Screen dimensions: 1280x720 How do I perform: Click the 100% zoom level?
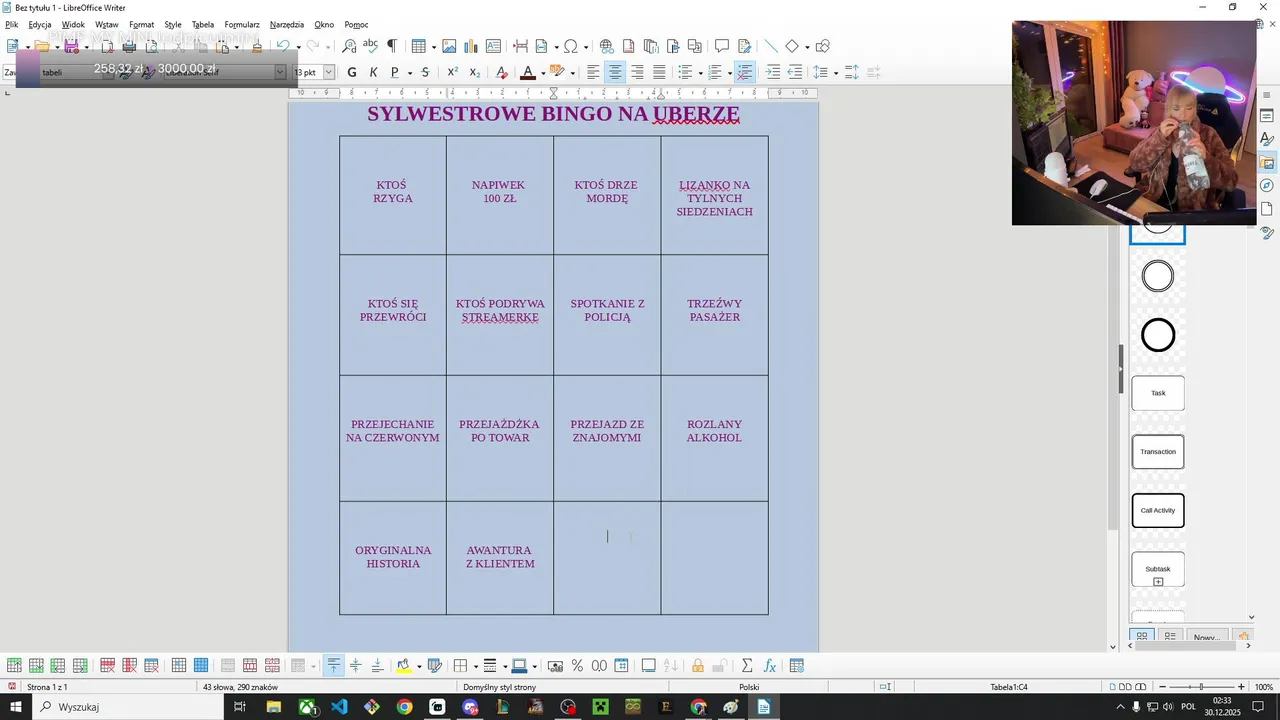coord(1264,687)
